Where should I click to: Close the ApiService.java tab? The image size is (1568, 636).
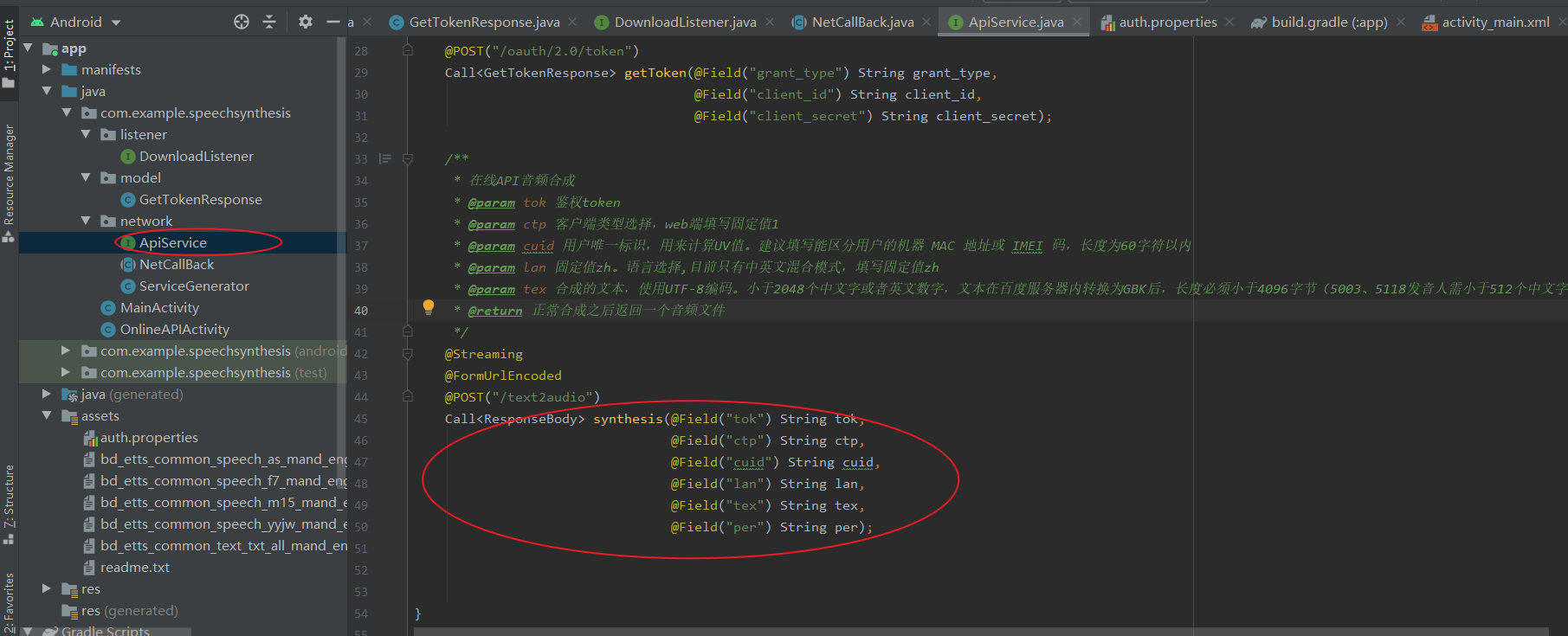[x=1077, y=22]
